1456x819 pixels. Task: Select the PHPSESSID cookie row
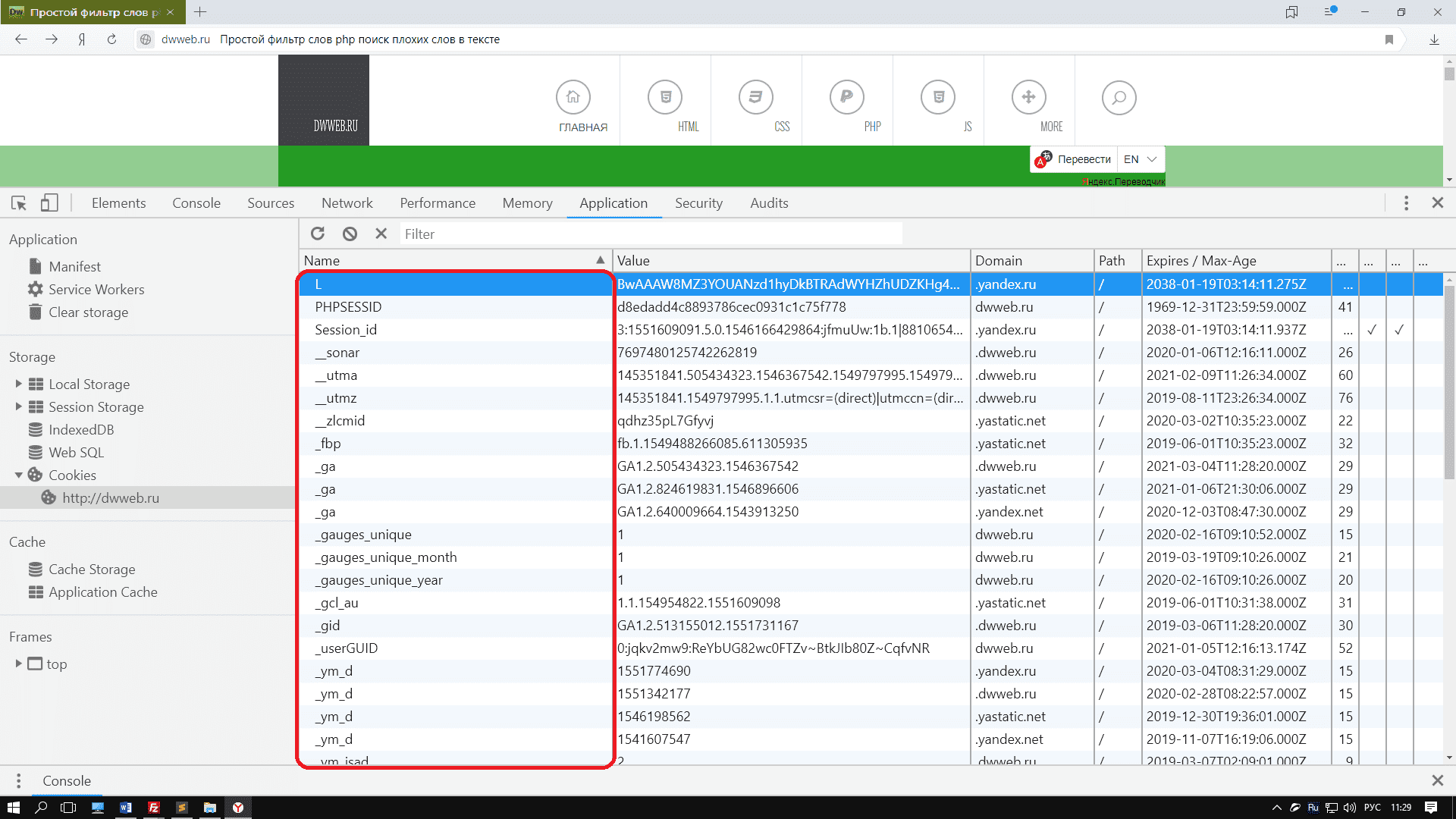point(871,306)
